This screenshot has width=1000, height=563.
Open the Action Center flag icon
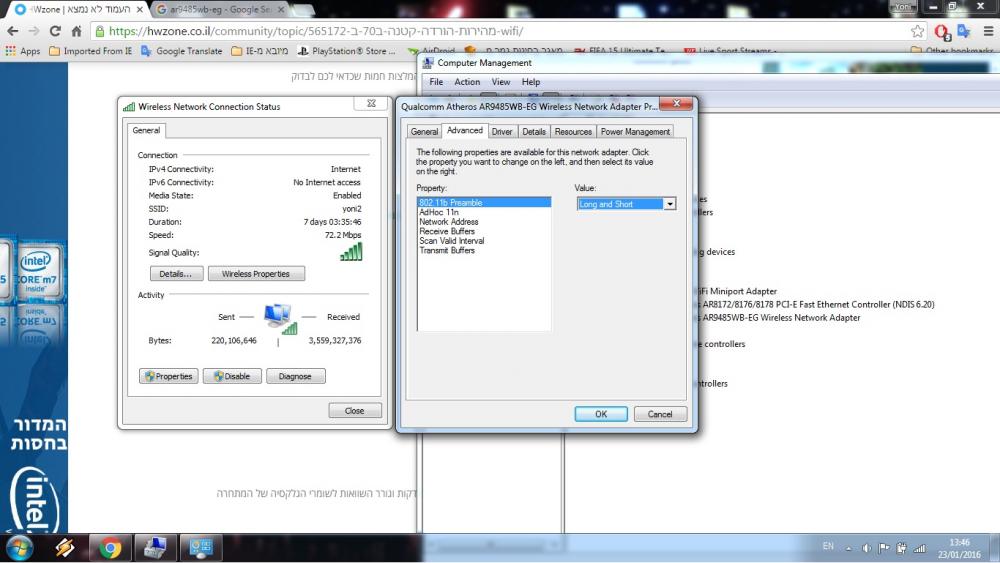coord(884,548)
